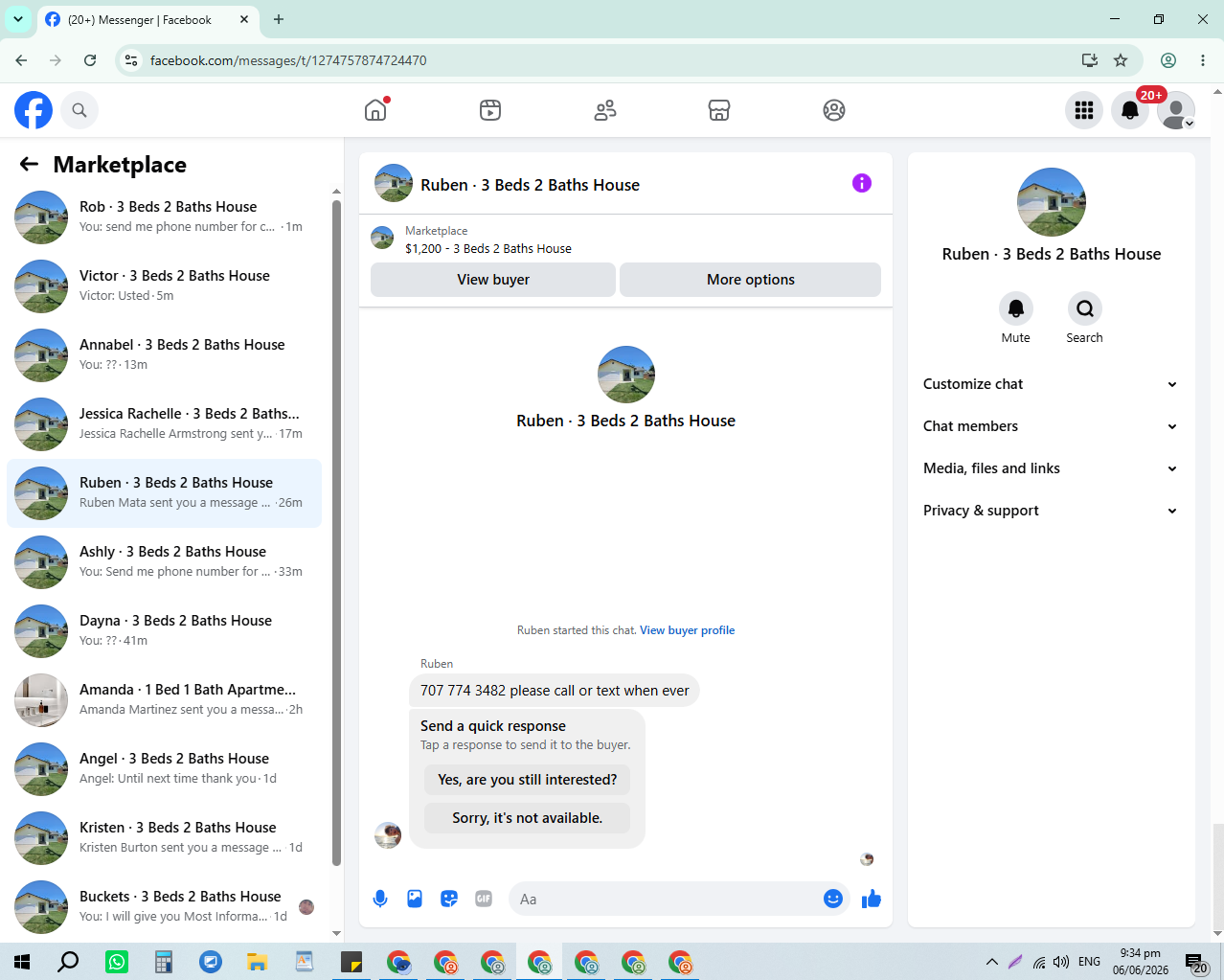Choose a sticker with the sticker icon
The height and width of the screenshot is (980, 1224).
pos(449,899)
